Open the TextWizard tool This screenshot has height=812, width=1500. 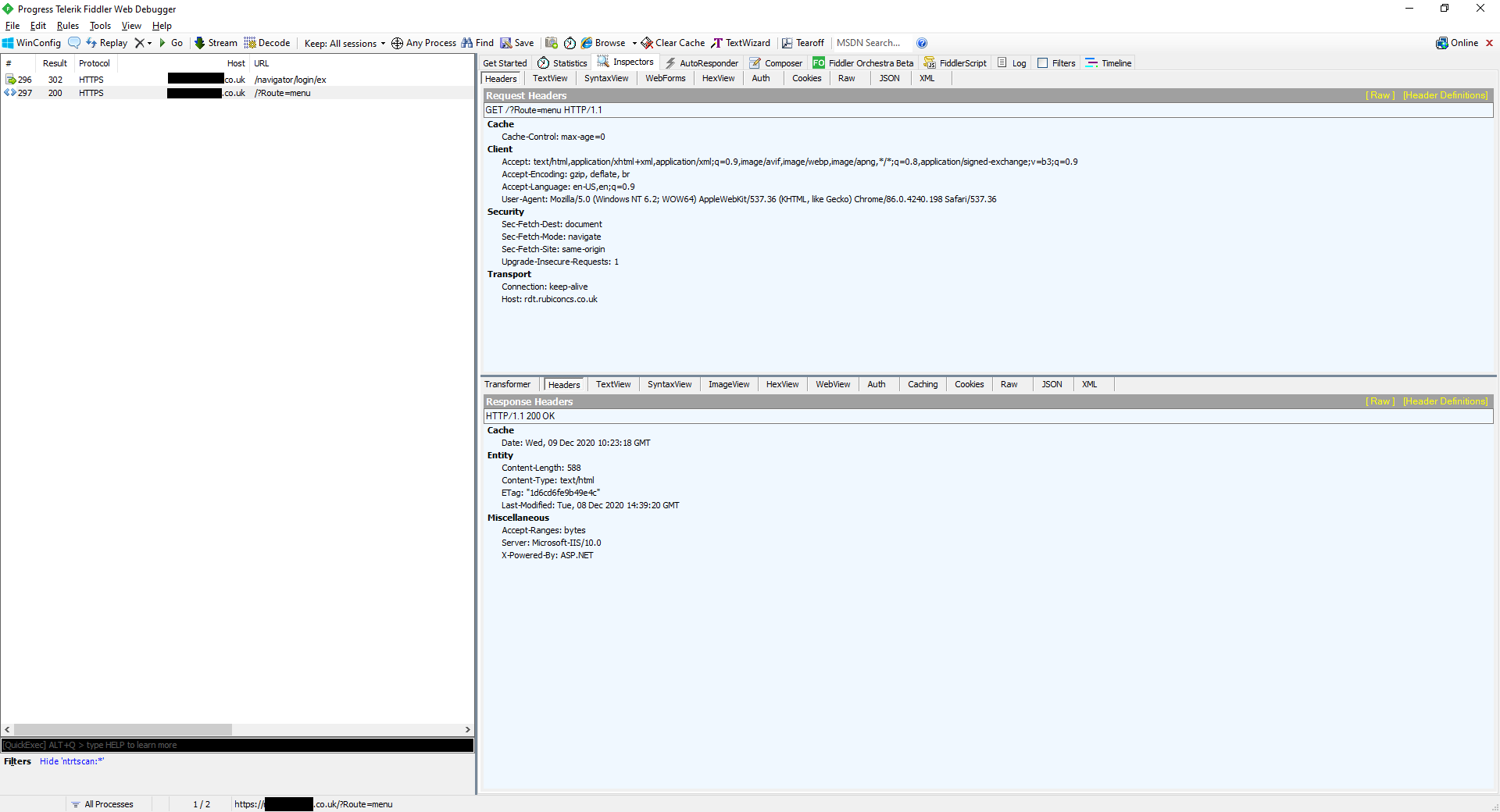coord(741,43)
